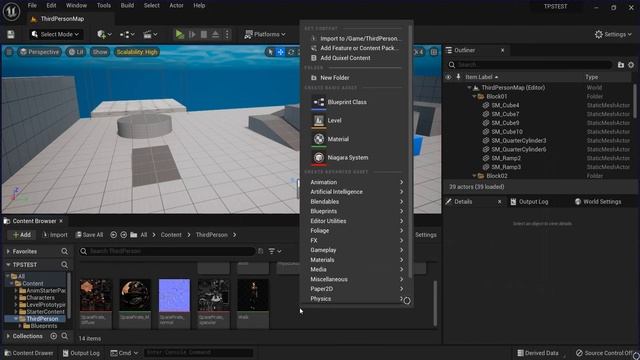
Task: Click the Add button in Content Browser
Action: [x=22, y=235]
